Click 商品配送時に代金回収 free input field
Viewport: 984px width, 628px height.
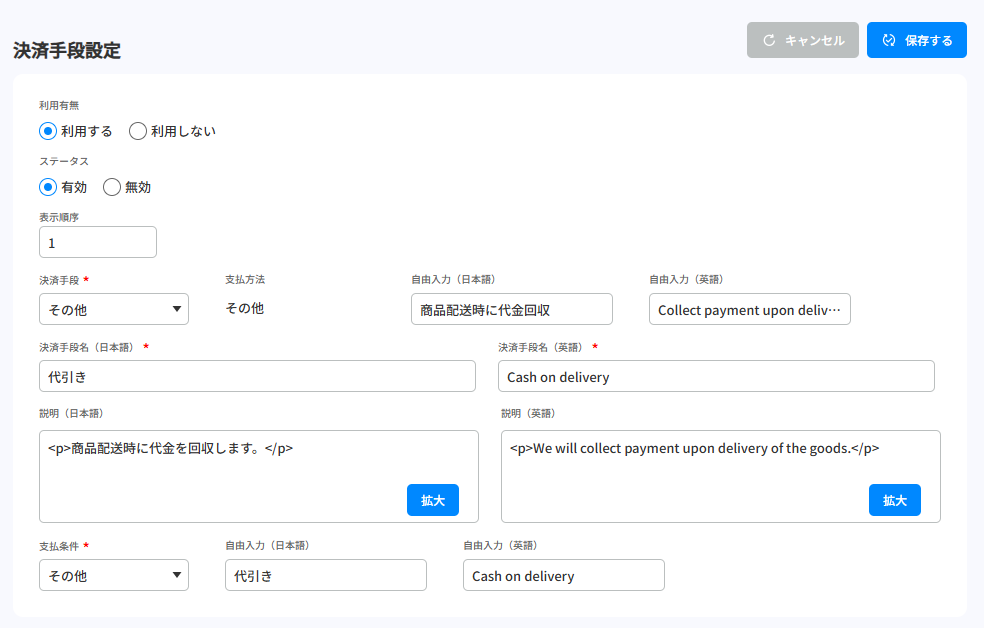511,309
